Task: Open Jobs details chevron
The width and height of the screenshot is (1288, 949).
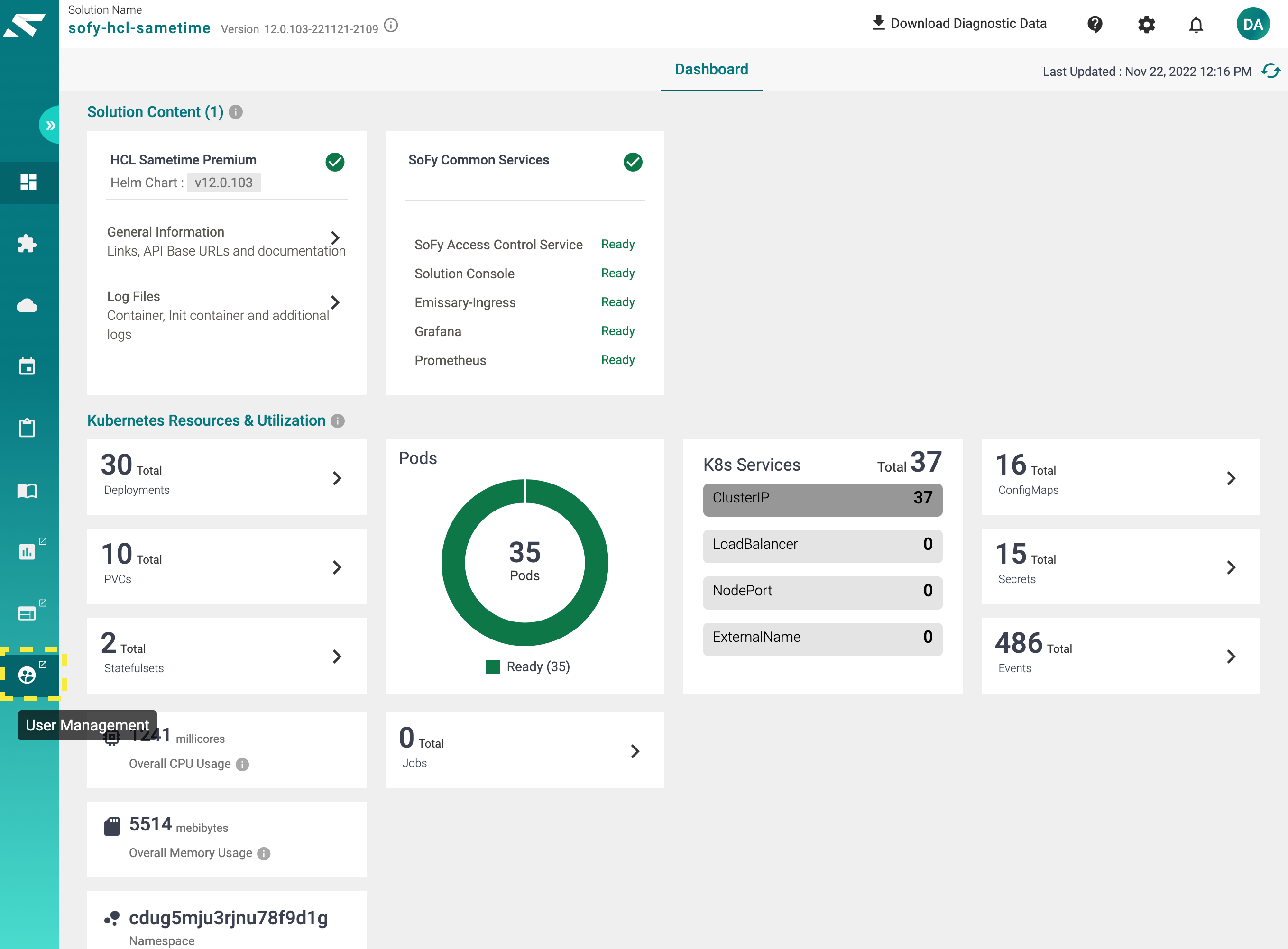Action: click(x=635, y=751)
